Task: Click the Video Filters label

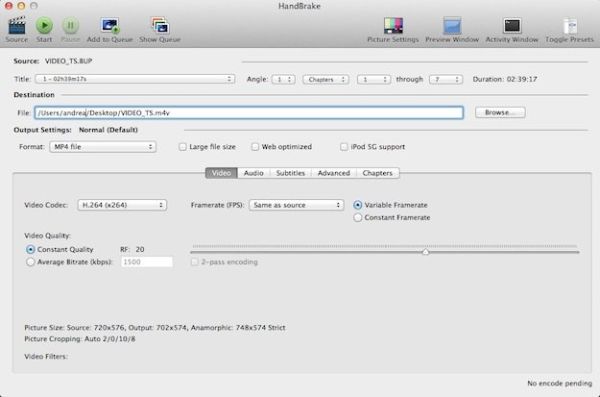Action: (46, 356)
